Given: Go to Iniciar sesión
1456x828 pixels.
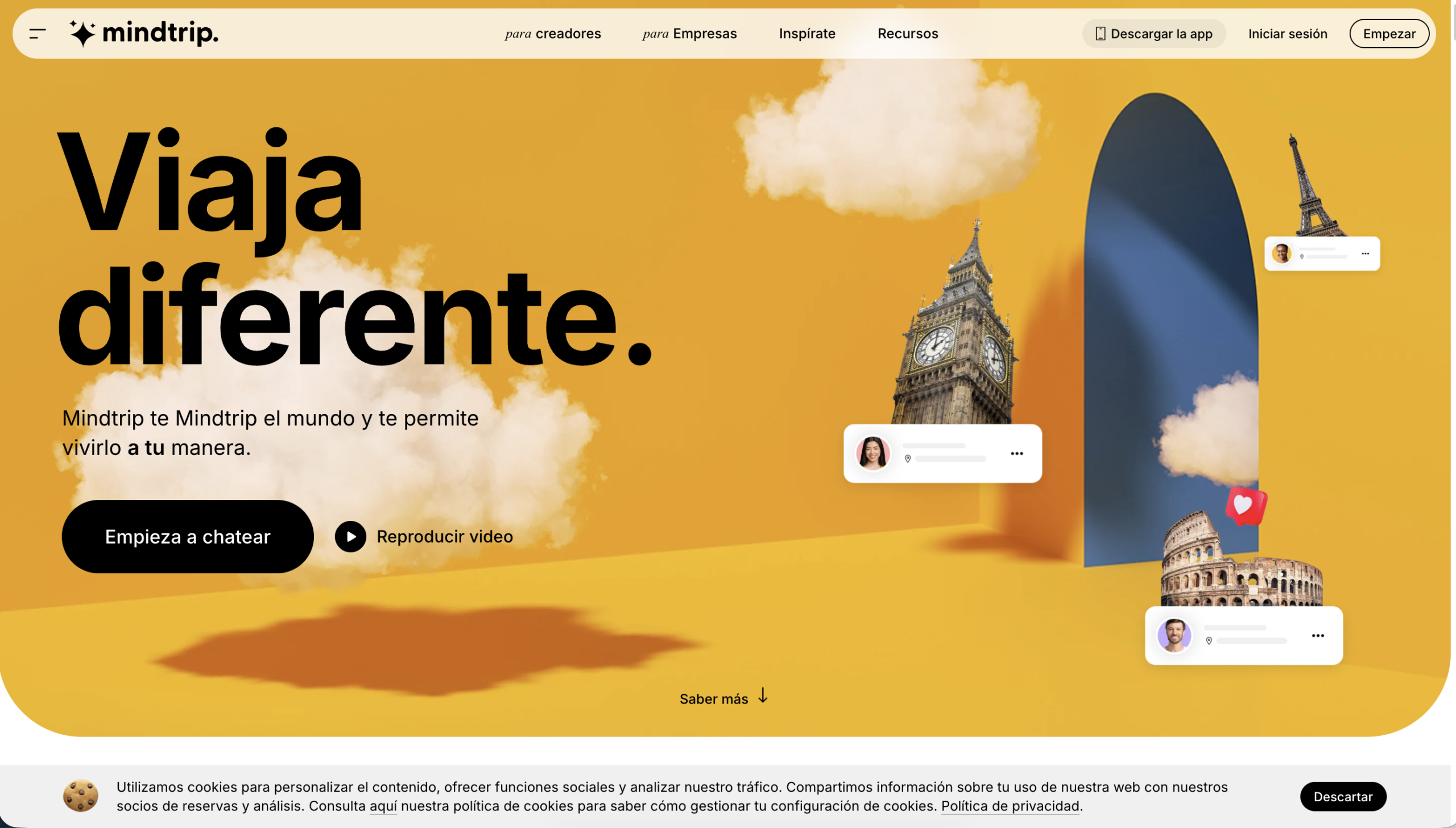Looking at the screenshot, I should [x=1288, y=34].
